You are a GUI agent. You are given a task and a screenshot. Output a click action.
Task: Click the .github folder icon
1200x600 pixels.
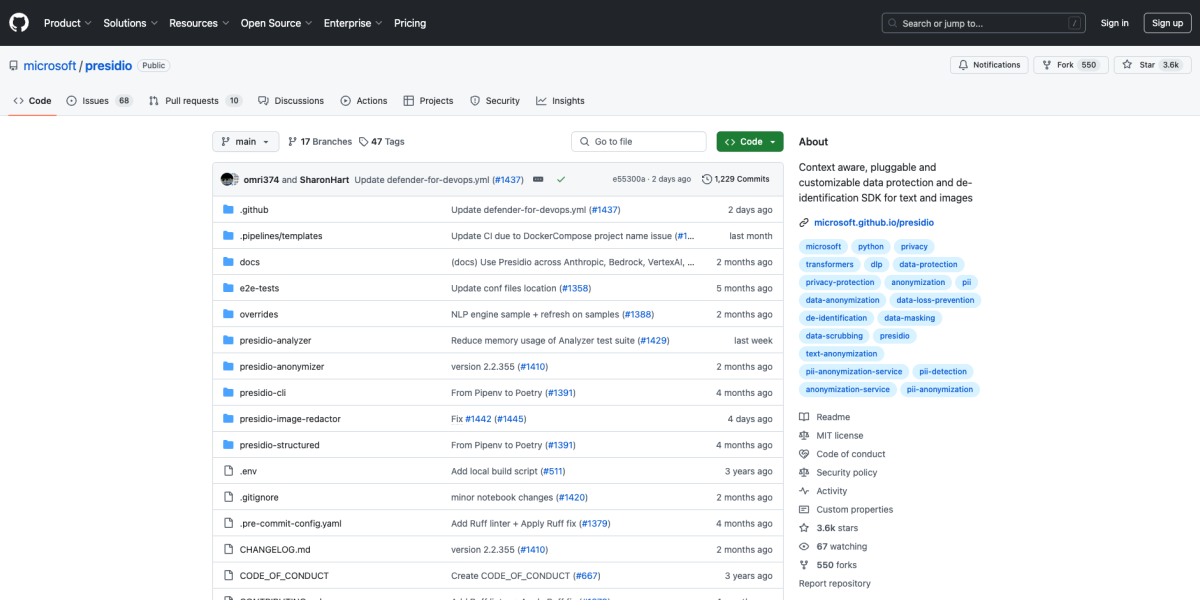228,210
